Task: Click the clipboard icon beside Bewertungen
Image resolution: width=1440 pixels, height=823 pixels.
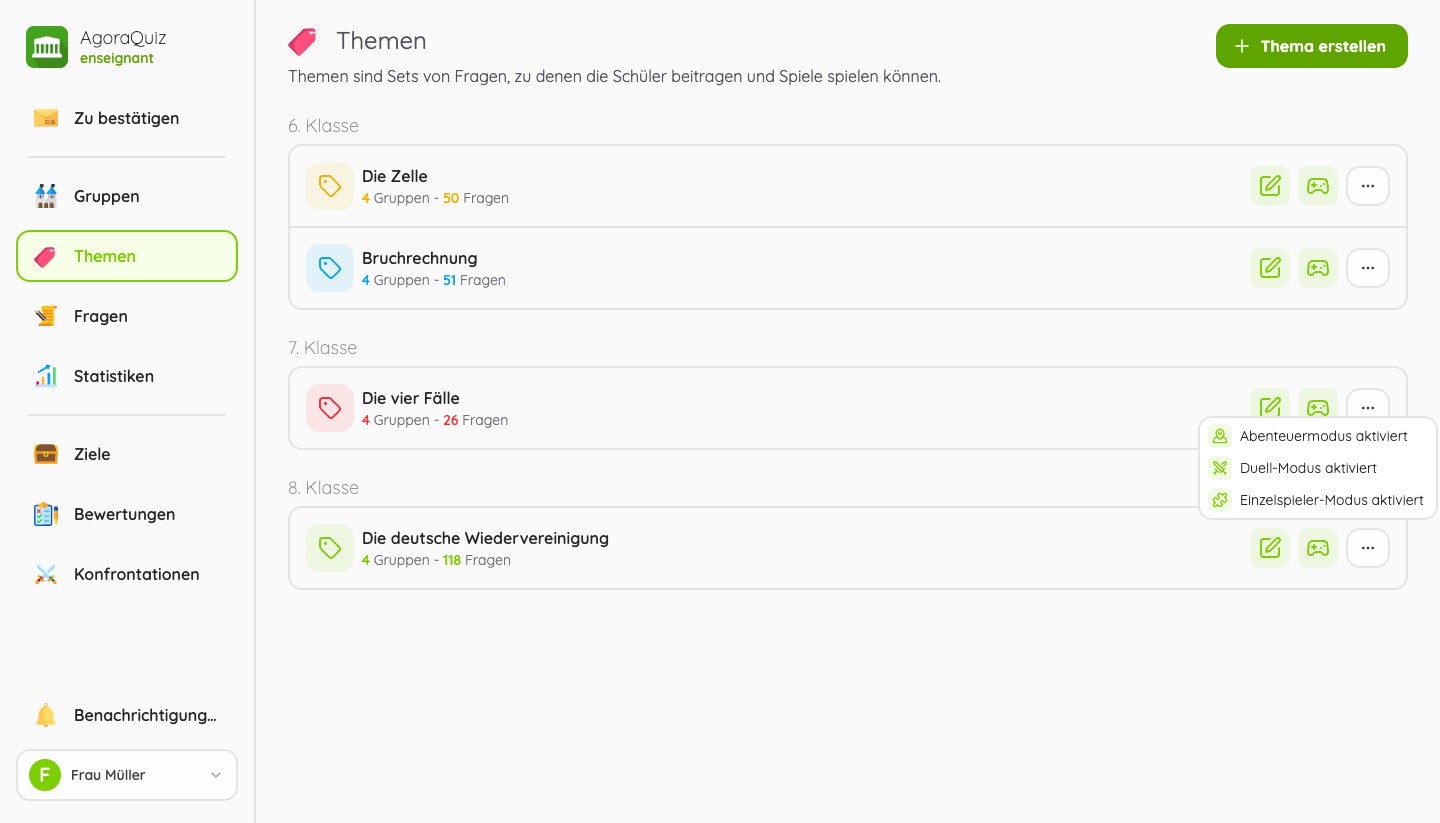Action: (46, 514)
